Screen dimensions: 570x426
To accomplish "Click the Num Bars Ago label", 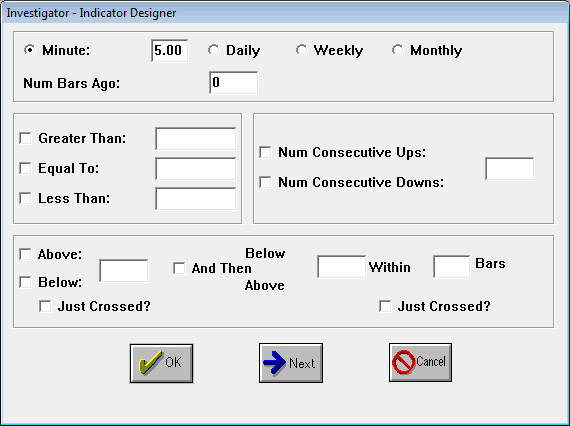I will pyautogui.click(x=72, y=84).
